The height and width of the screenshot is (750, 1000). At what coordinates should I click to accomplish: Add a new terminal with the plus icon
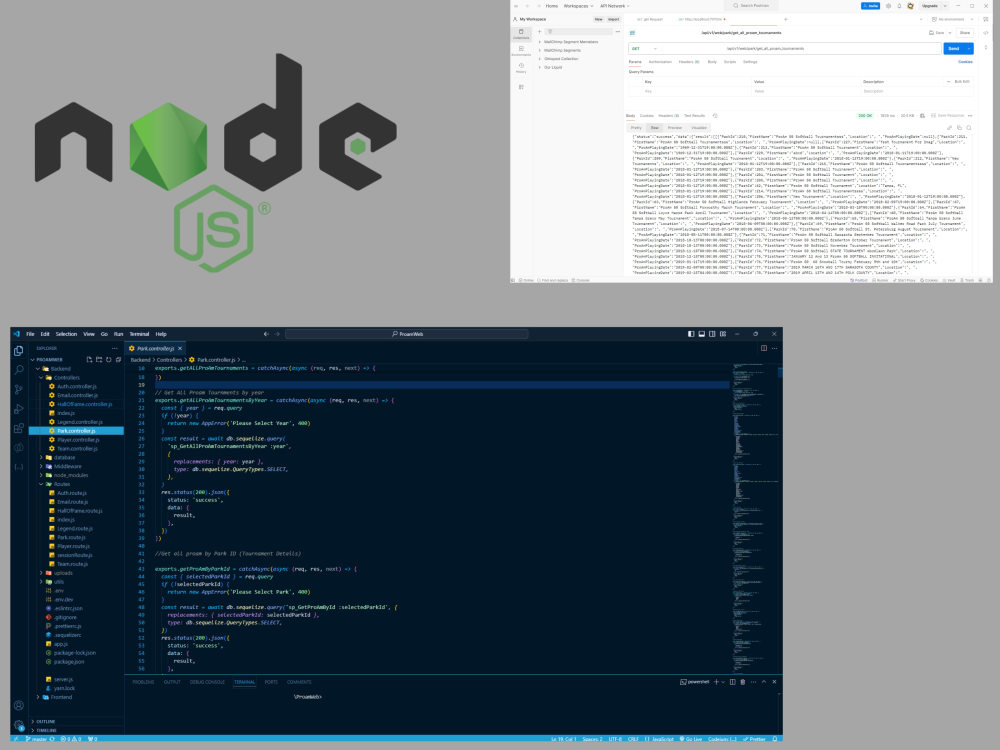click(716, 682)
